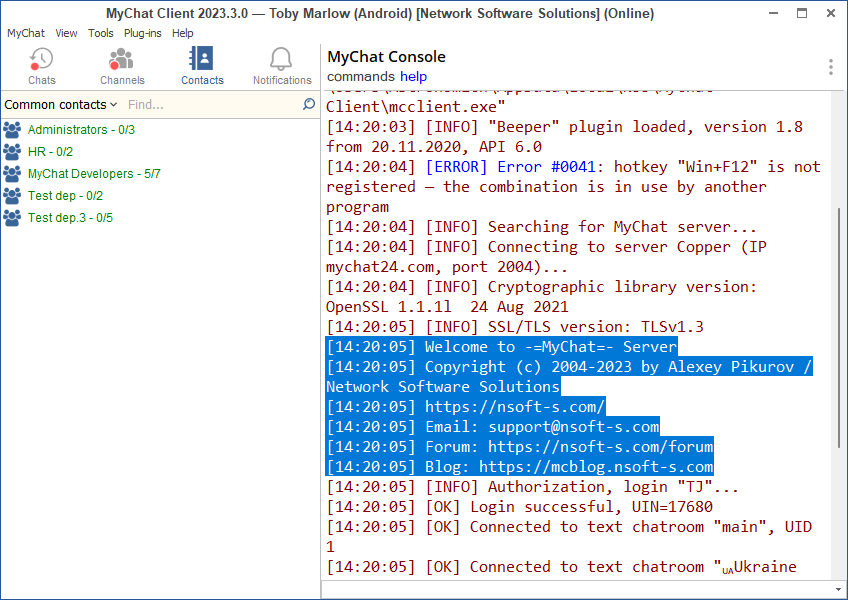Click the Administrators group icon

click(14, 129)
